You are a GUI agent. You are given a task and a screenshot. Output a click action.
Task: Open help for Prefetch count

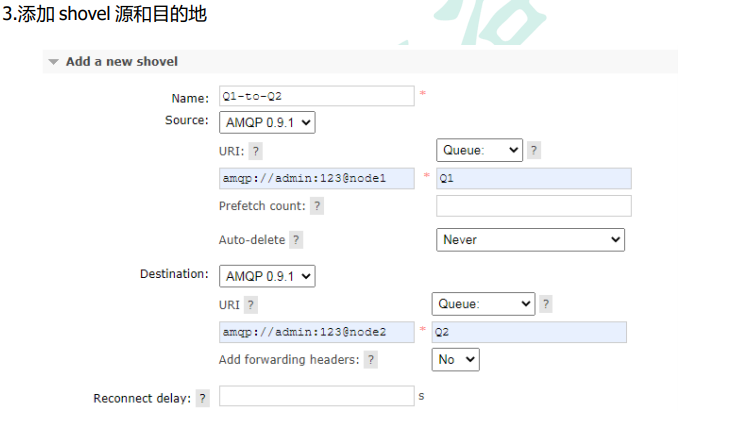[317, 206]
